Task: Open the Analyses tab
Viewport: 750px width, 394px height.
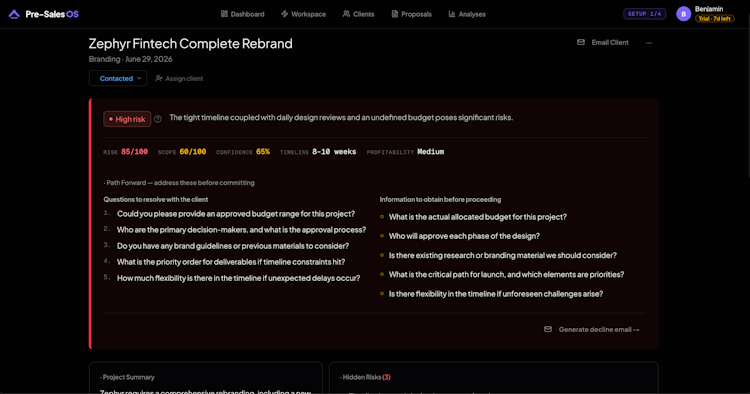Action: coord(467,14)
